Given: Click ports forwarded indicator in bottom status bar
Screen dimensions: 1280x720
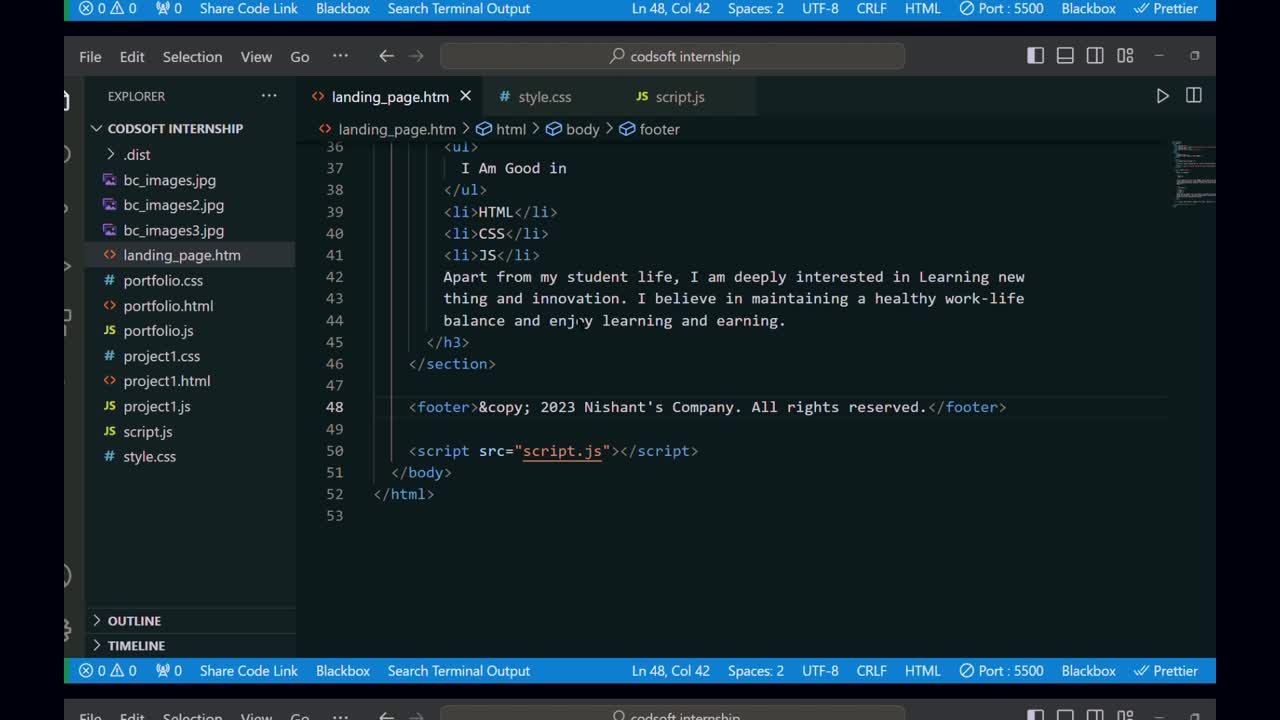Looking at the screenshot, I should click(x=169, y=671).
